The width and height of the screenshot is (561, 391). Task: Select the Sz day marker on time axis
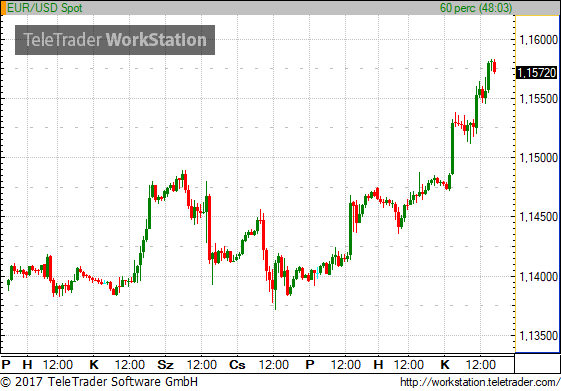[166, 365]
